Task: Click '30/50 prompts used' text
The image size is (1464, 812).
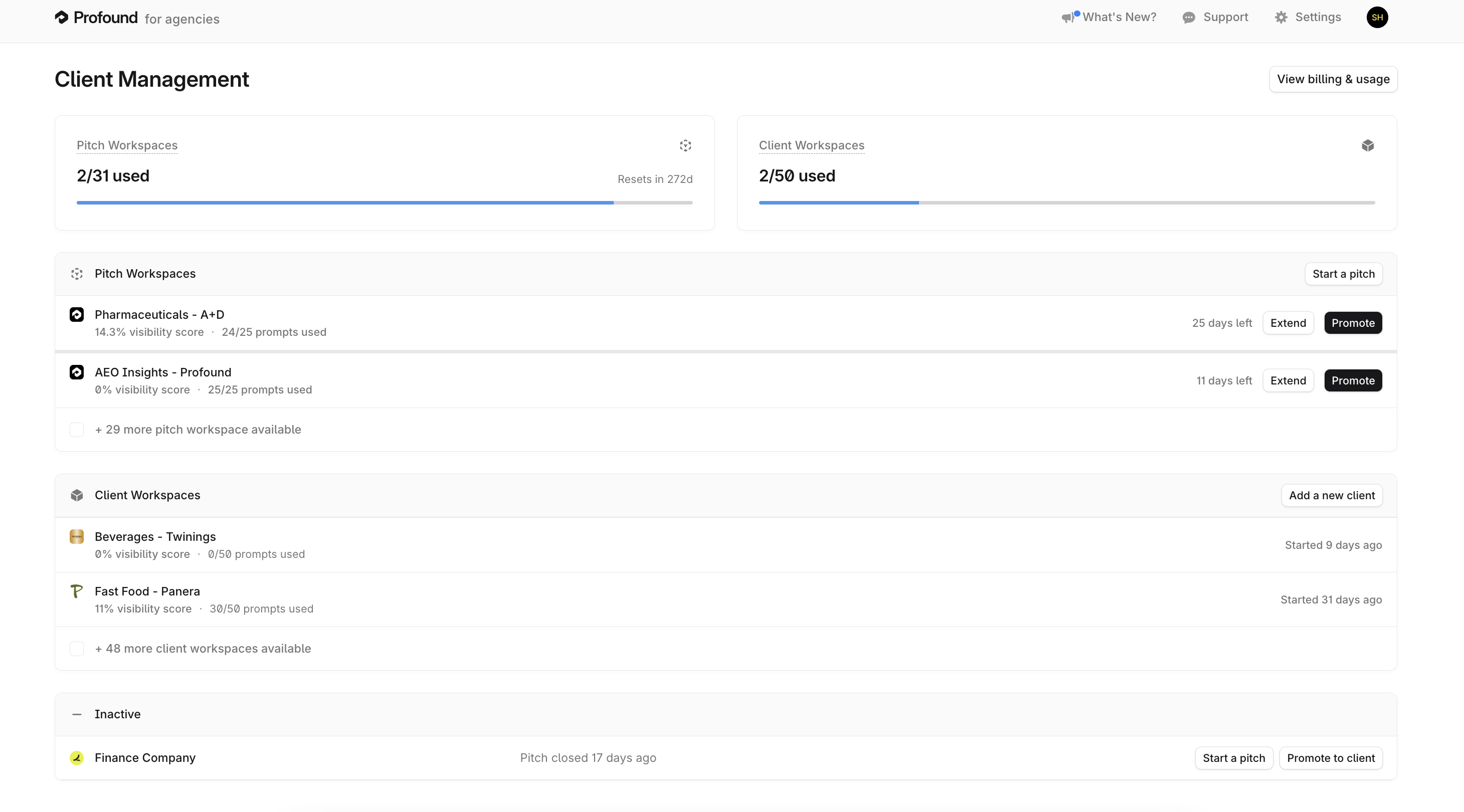Action: (x=261, y=608)
